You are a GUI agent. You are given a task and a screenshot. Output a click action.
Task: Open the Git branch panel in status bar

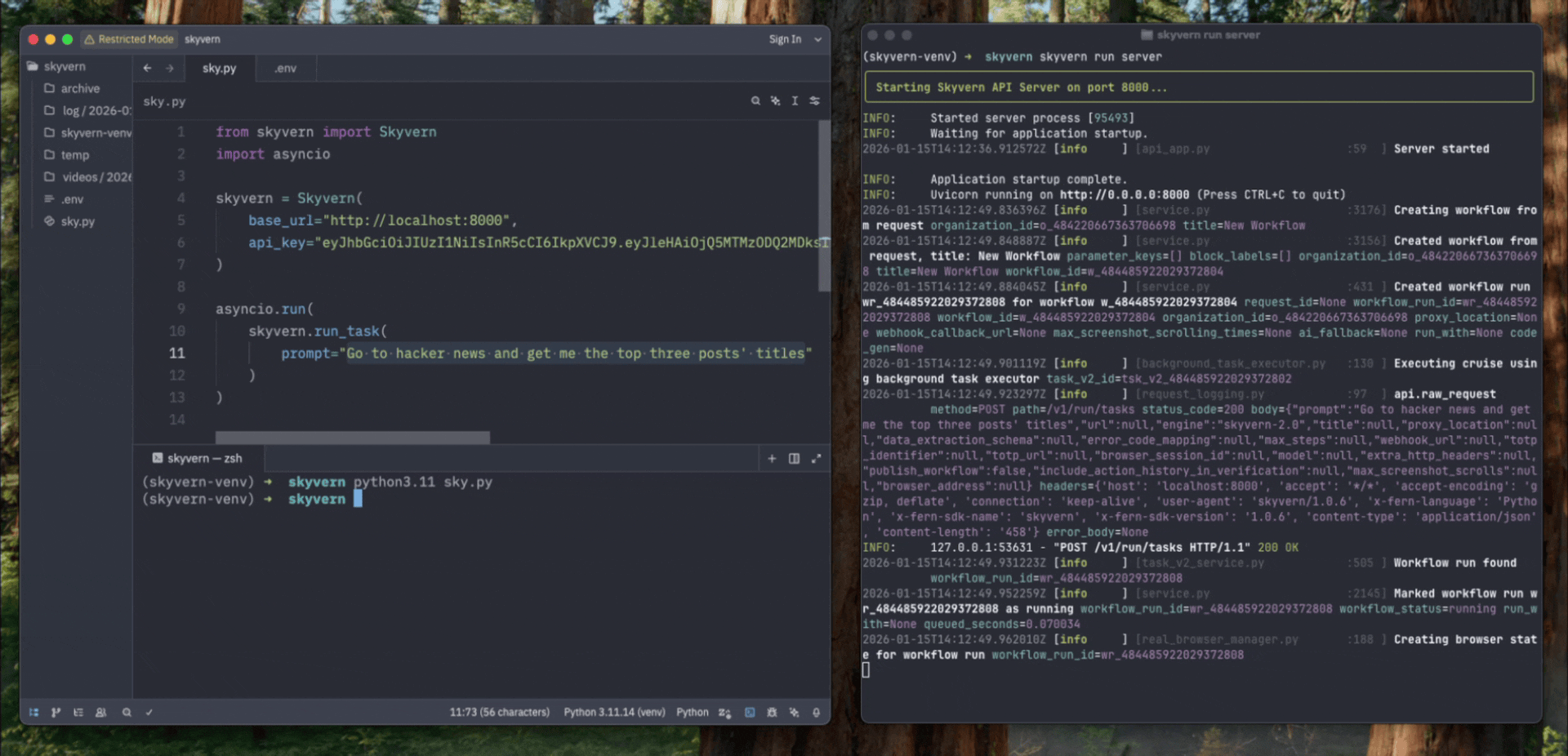56,713
